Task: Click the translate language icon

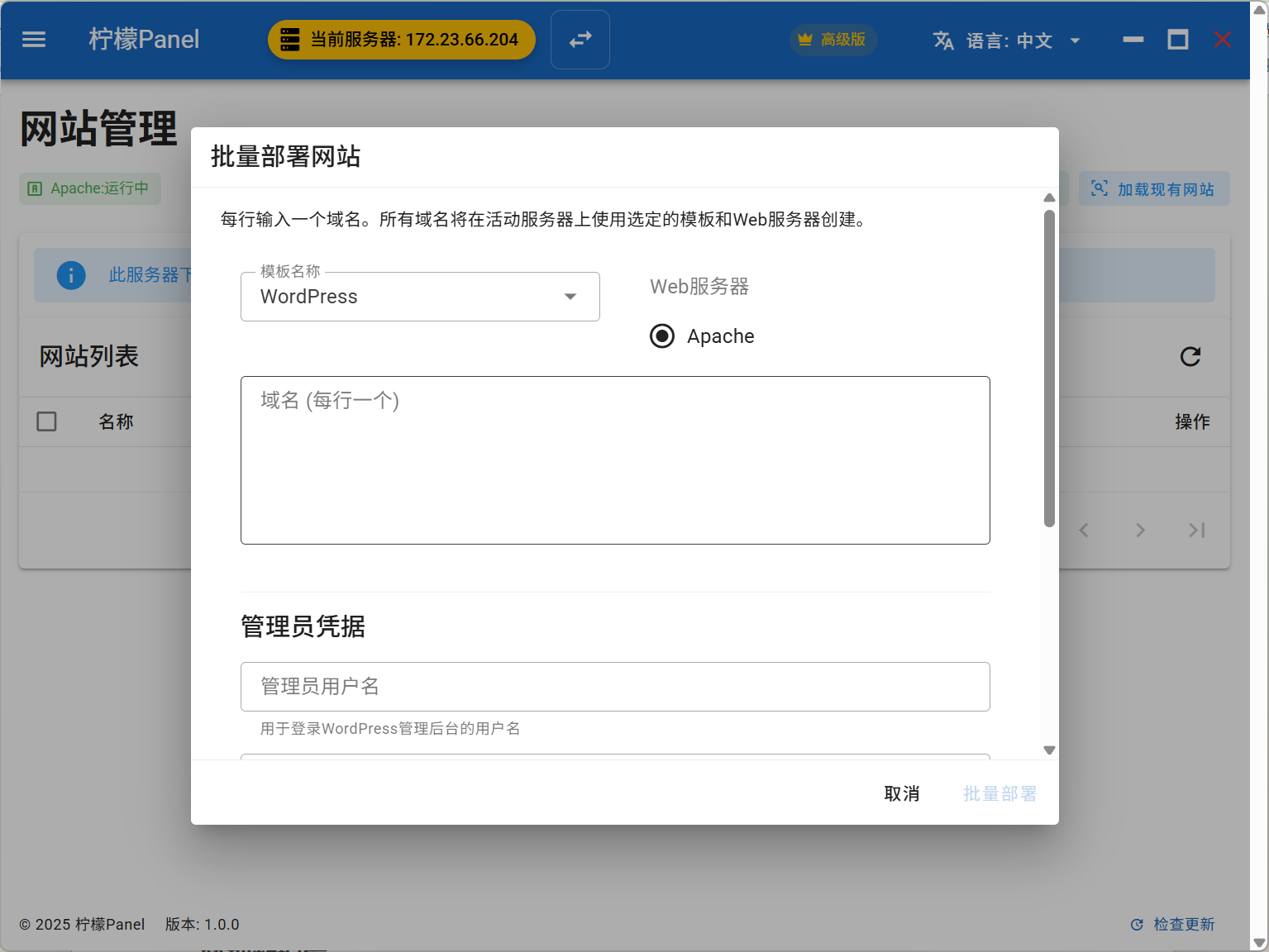Action: click(x=943, y=40)
